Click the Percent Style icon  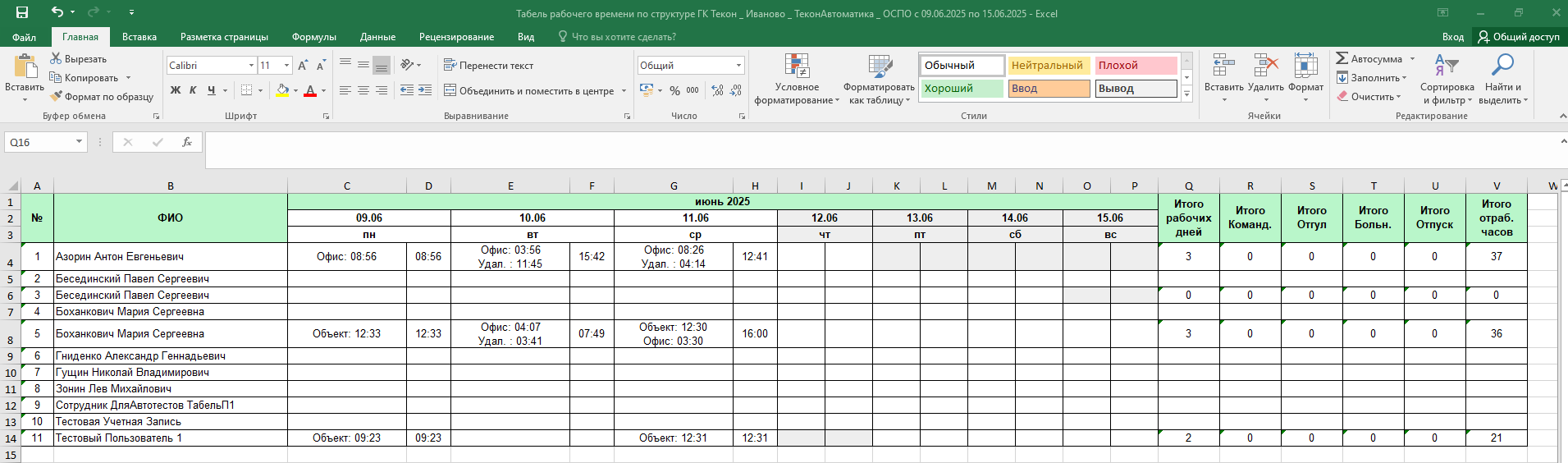tap(674, 90)
